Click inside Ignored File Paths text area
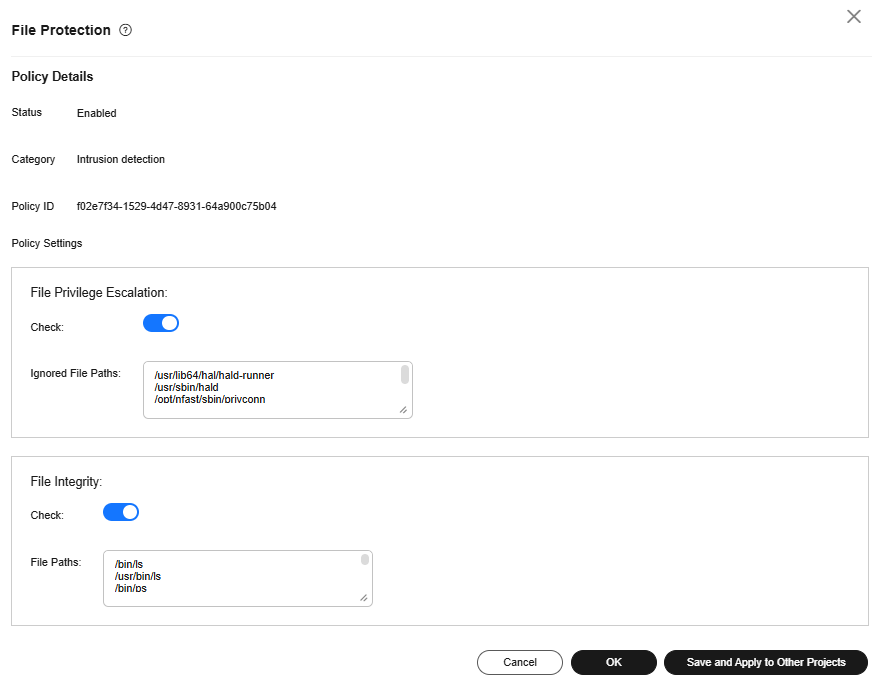The height and width of the screenshot is (685, 872). coord(278,390)
